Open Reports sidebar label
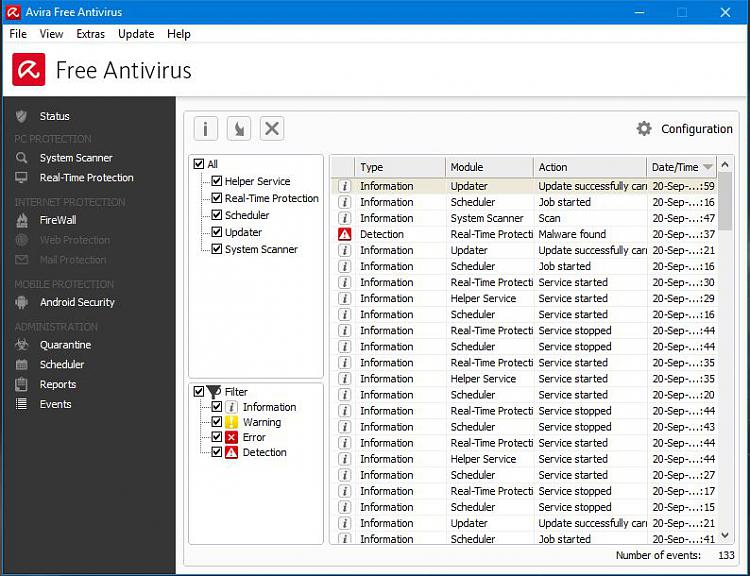 (x=58, y=385)
